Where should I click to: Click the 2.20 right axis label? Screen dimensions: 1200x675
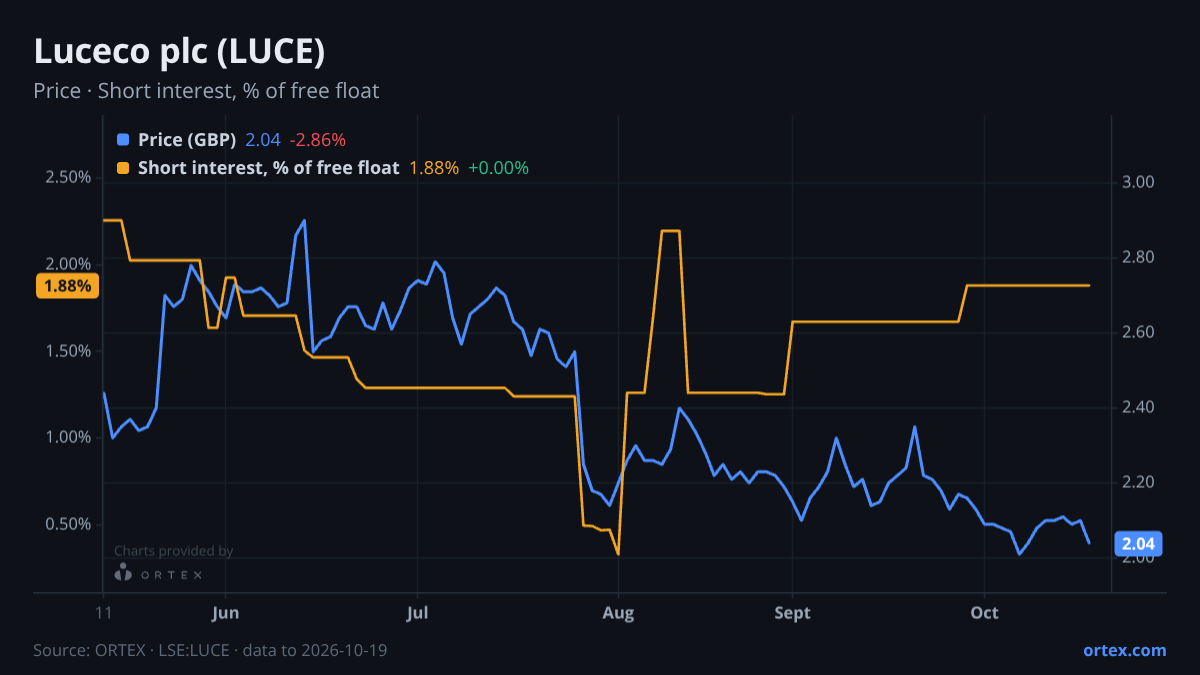tap(1139, 482)
